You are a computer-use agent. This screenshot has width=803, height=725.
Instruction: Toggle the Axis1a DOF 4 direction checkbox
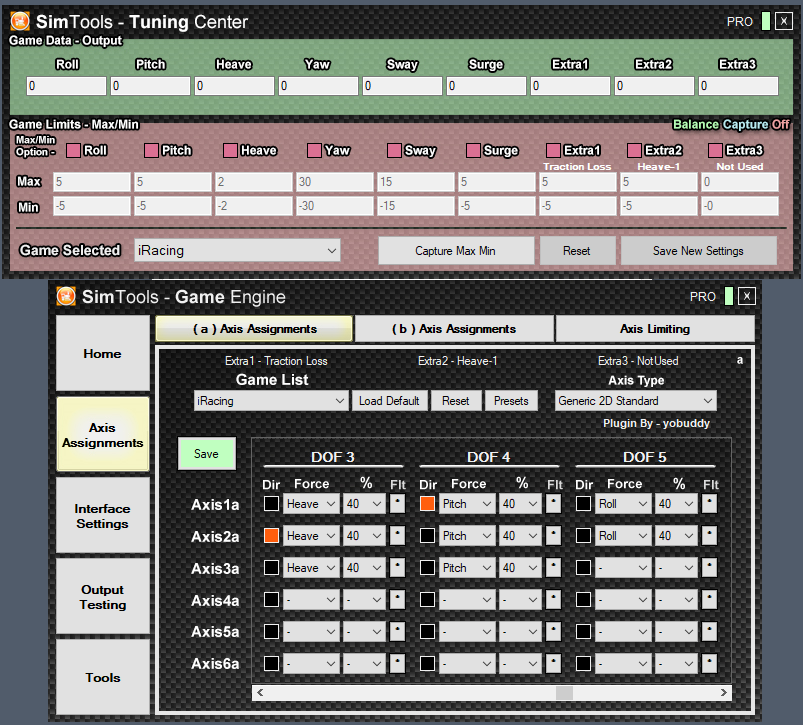tap(427, 504)
